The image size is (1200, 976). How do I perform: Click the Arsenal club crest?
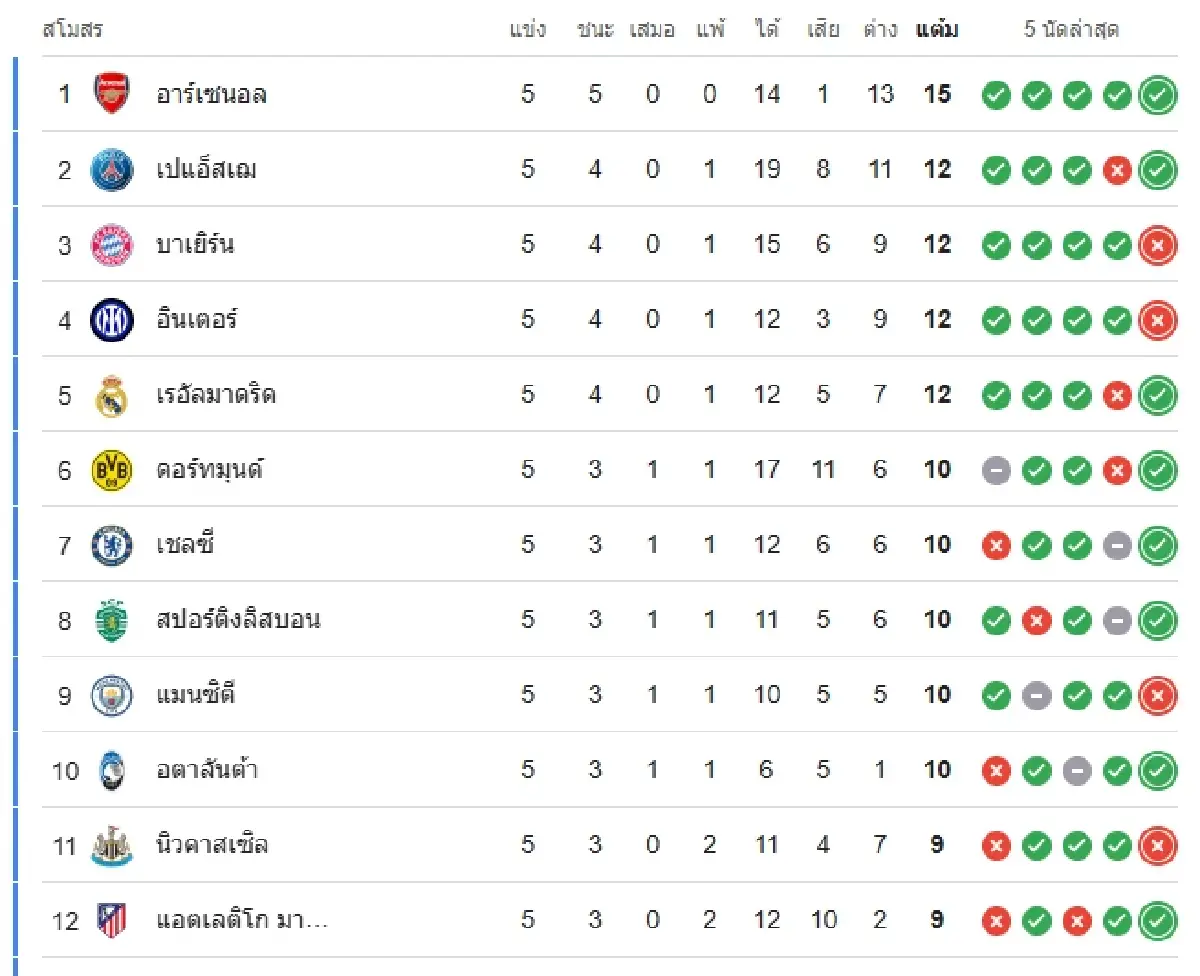[x=111, y=95]
